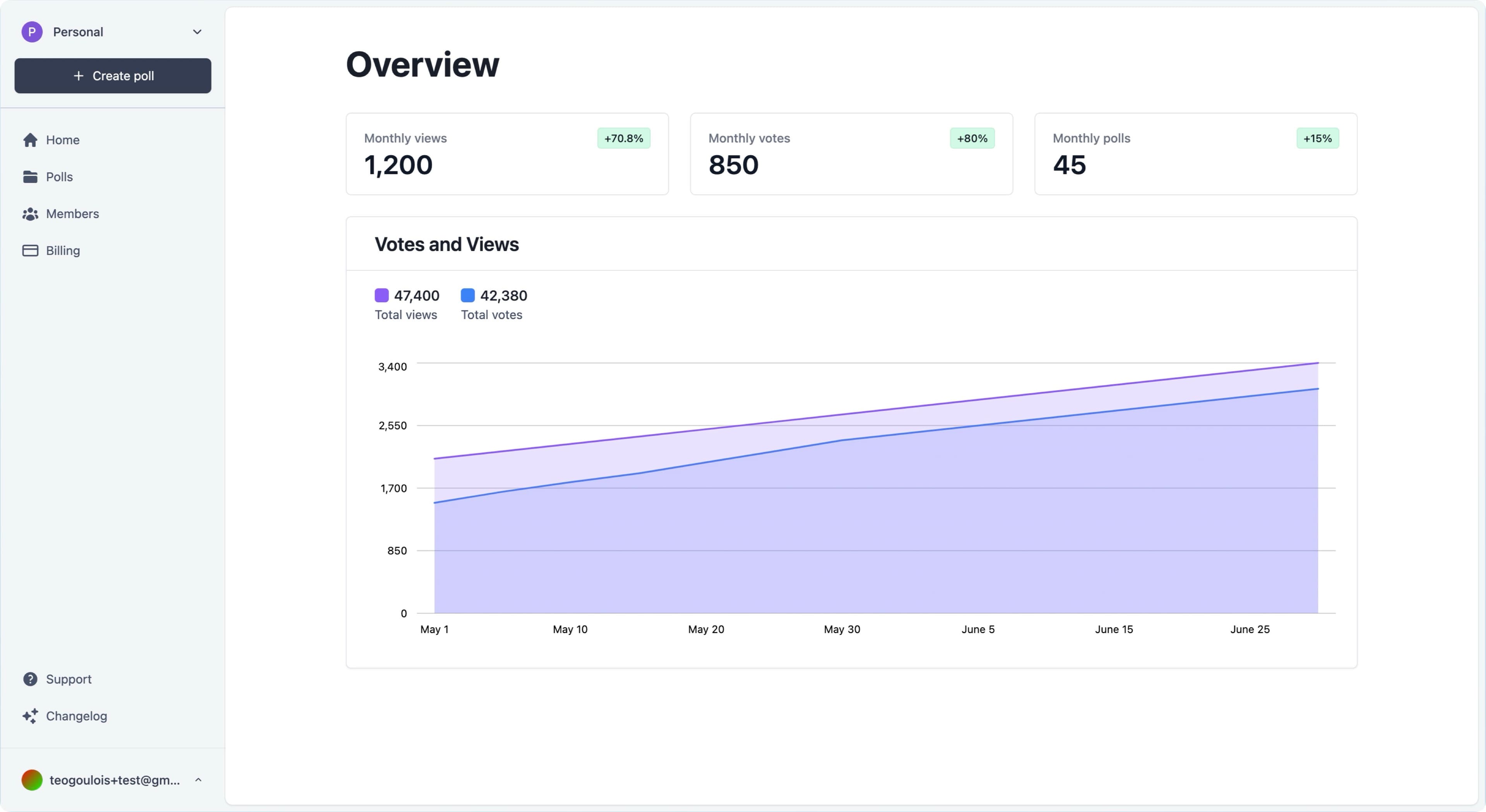Click the Members people icon
The width and height of the screenshot is (1486, 812).
(30, 214)
